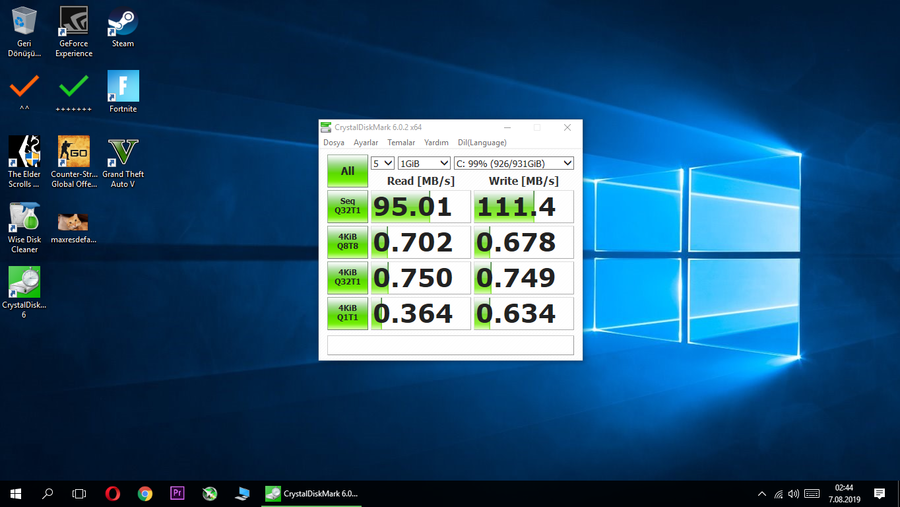Open the Temalar menu
The height and width of the screenshot is (507, 900).
401,143
